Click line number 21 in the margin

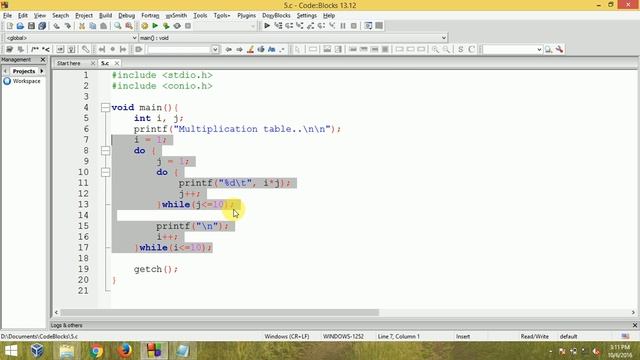[x=83, y=291]
